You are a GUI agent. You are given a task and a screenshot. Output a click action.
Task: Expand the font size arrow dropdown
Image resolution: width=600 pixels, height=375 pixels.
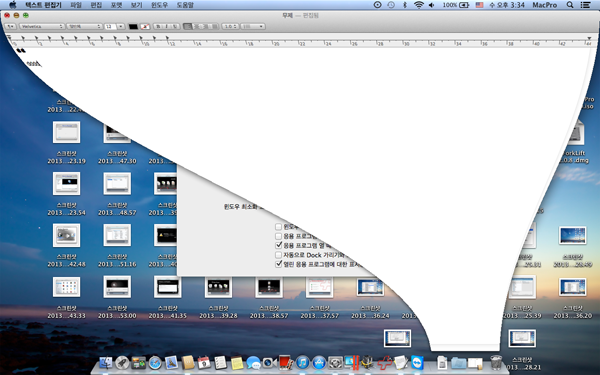121,26
